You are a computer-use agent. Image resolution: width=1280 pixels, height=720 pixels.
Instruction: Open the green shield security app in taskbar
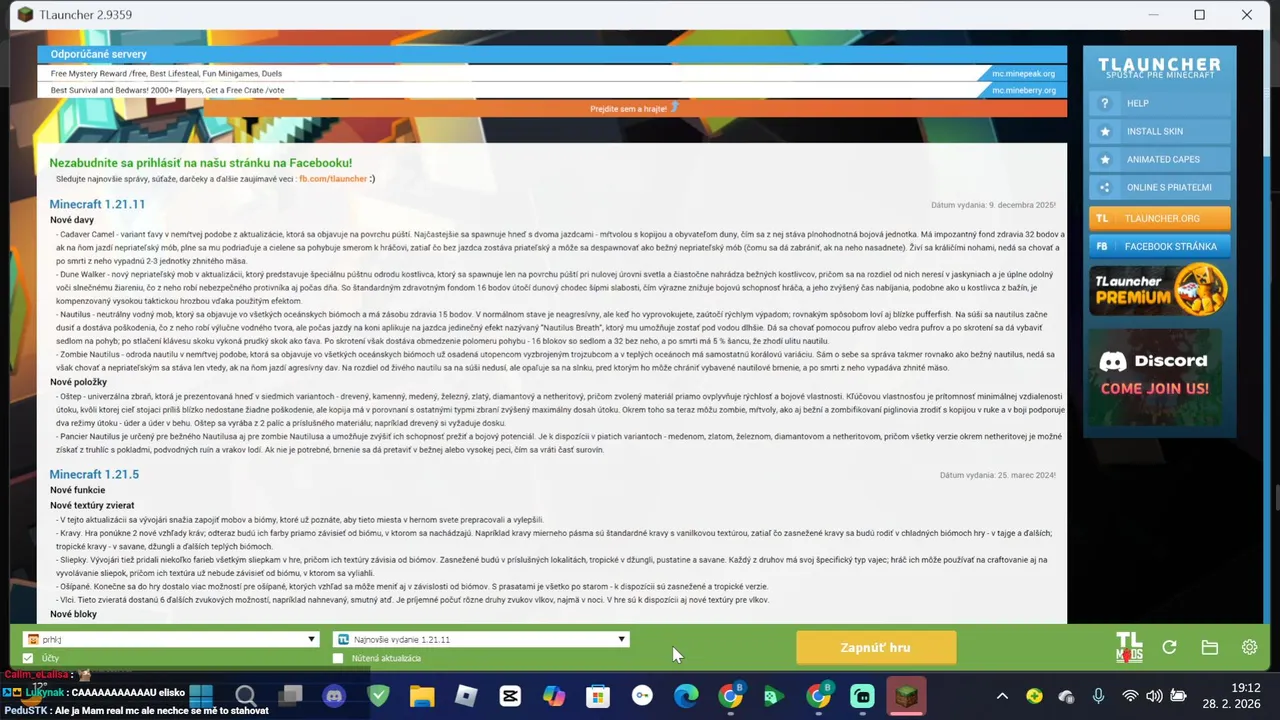pos(378,696)
